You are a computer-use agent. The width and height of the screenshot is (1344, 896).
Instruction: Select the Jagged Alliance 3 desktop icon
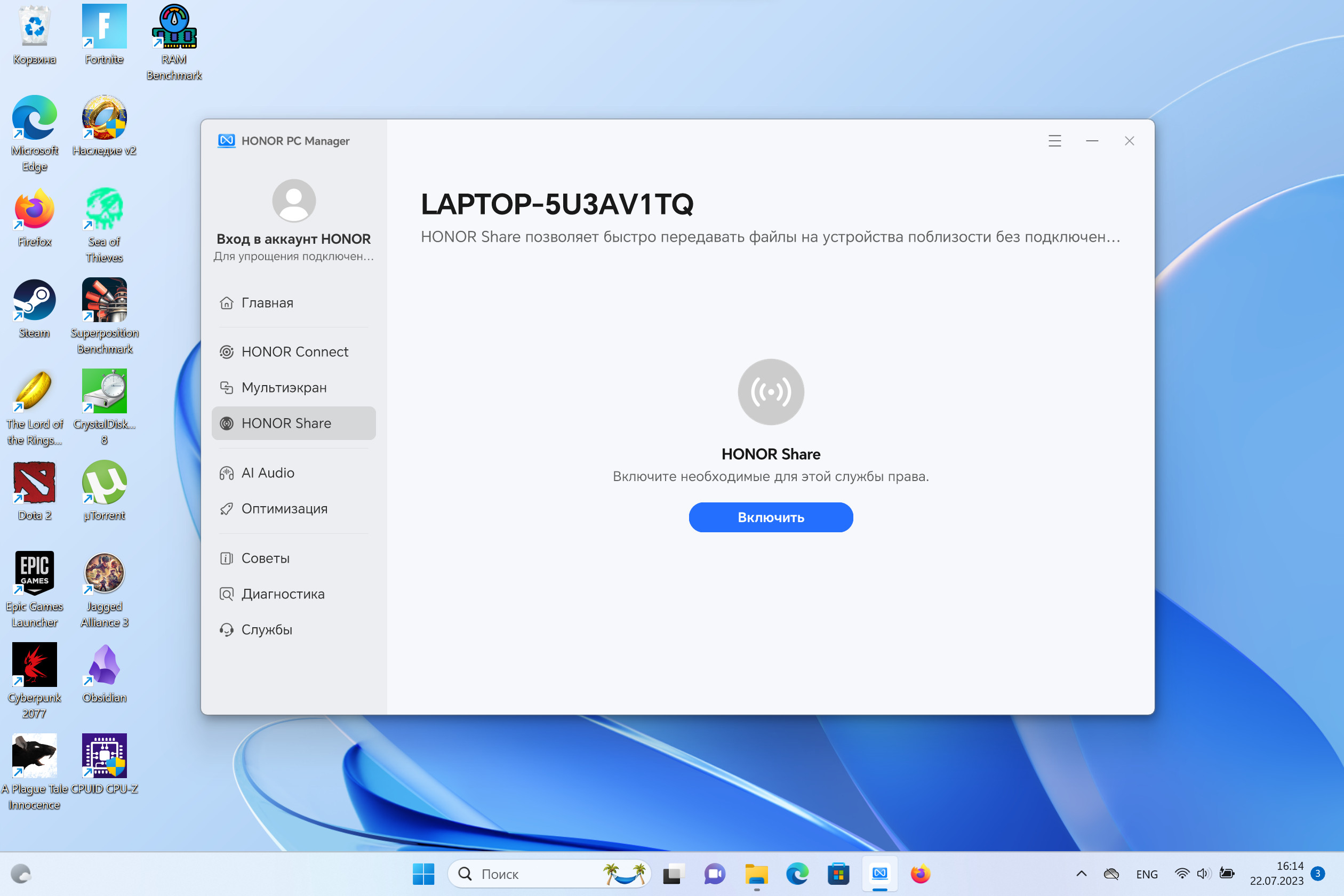[x=104, y=590]
